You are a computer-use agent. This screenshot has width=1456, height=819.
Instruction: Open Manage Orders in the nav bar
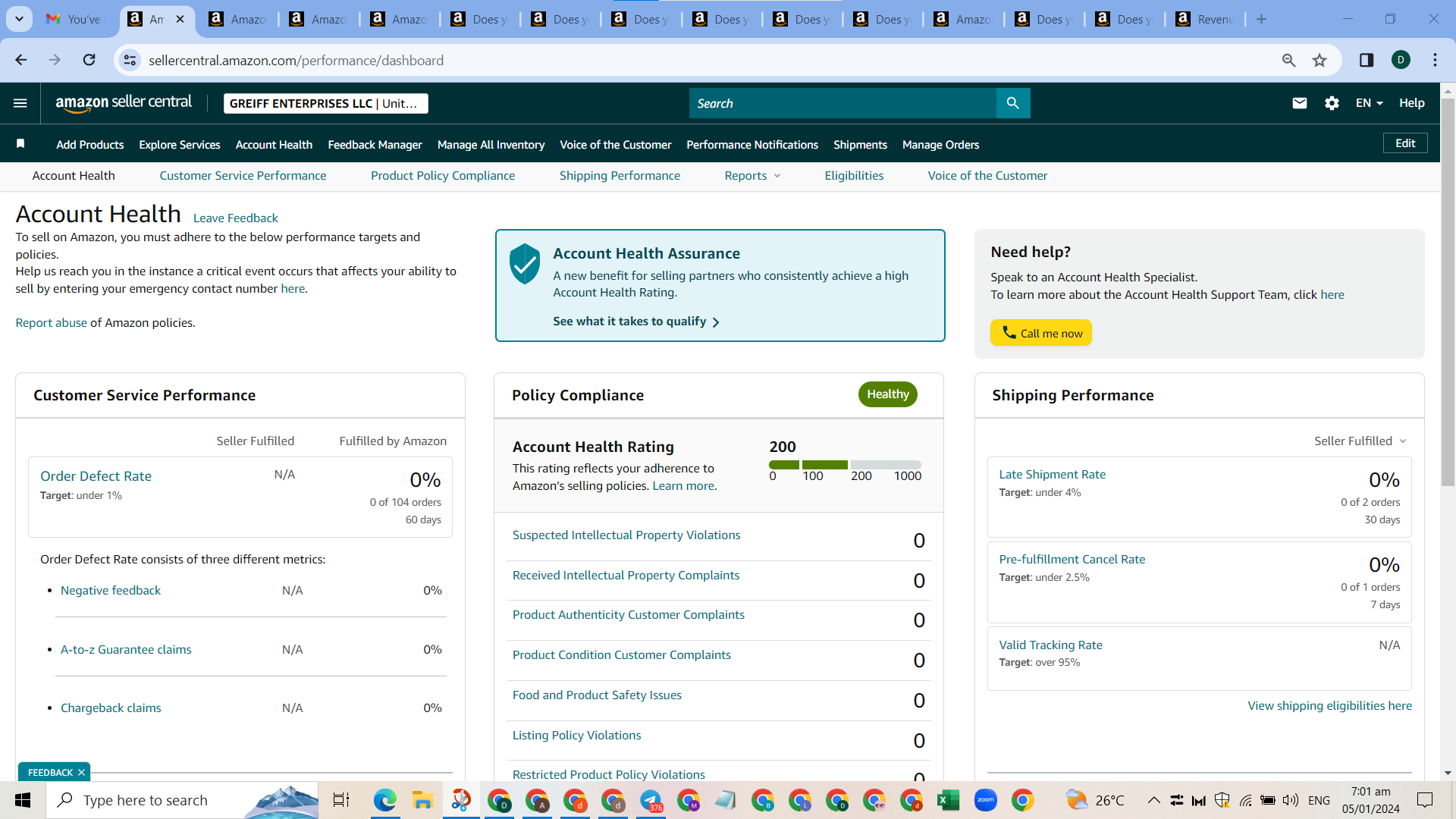point(940,145)
